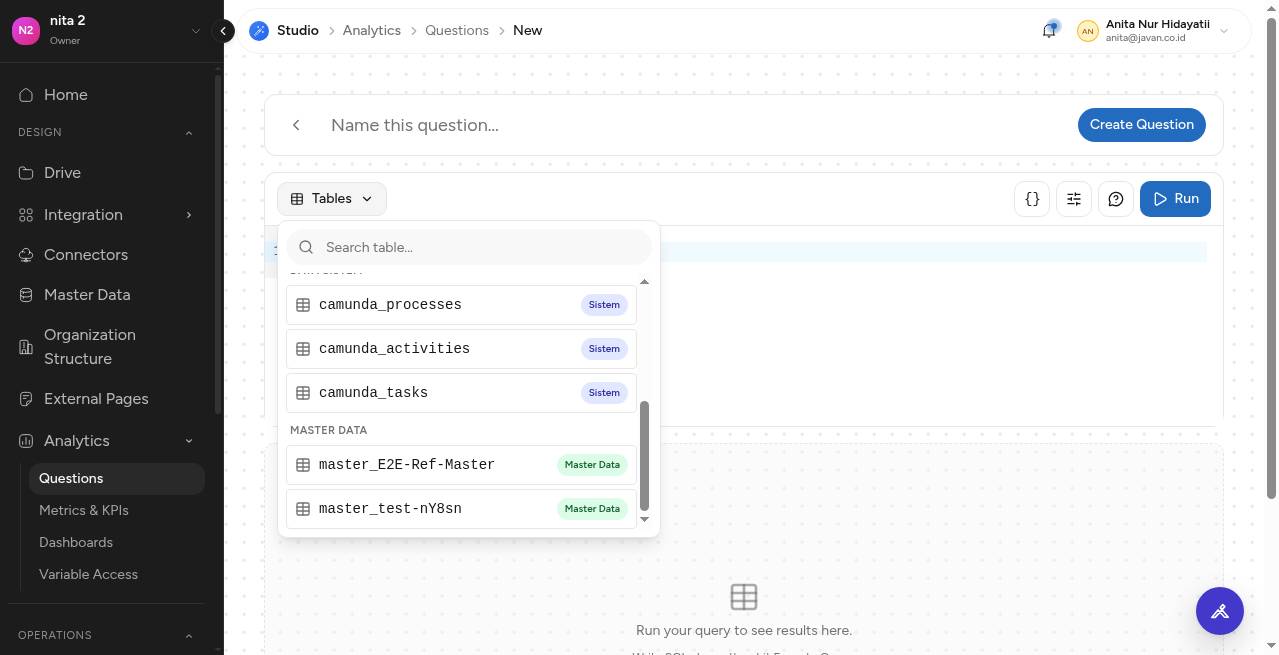
Task: Select the master_E2E-Ref-Master table
Action: (461, 465)
